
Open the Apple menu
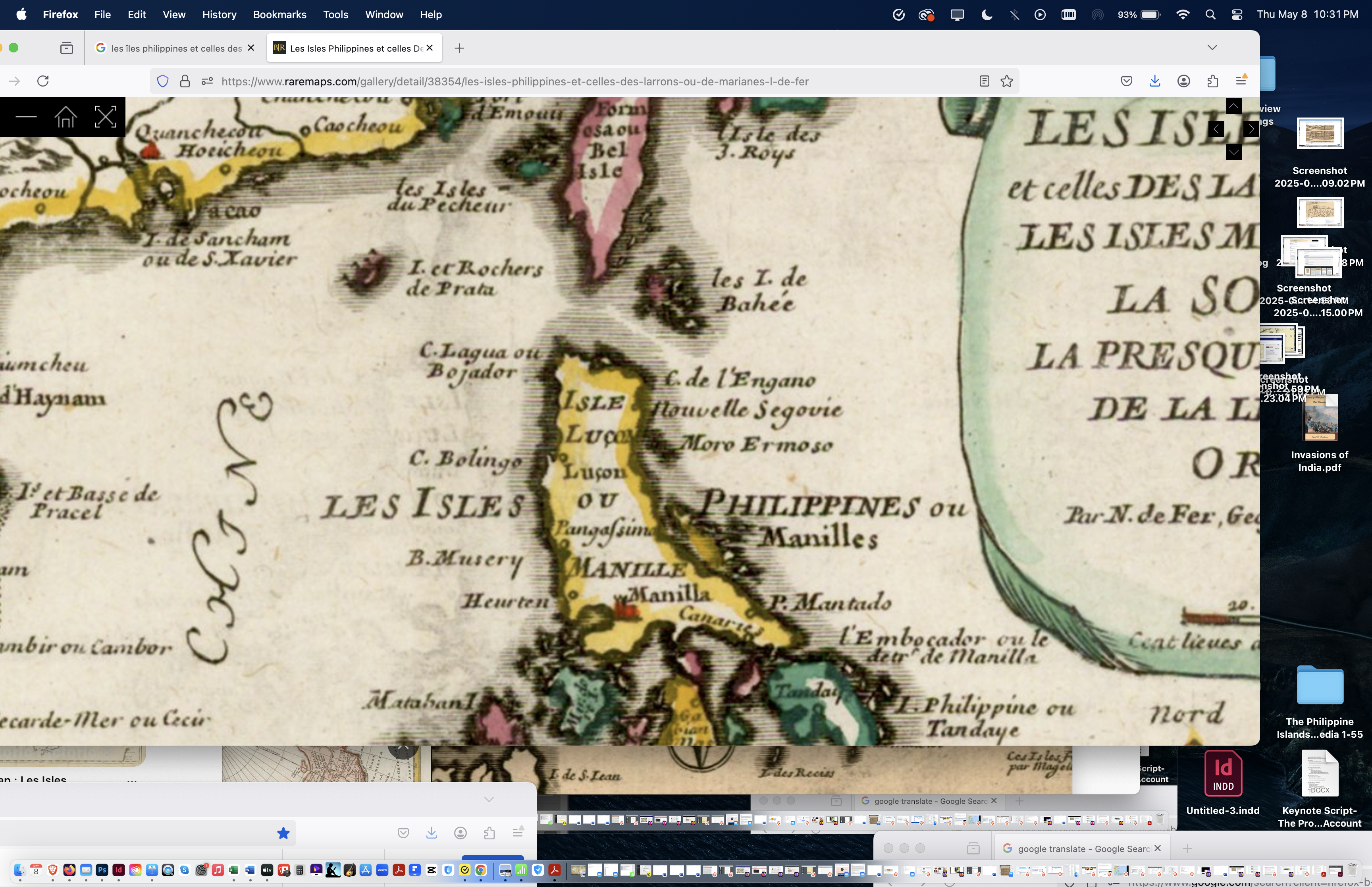[21, 14]
